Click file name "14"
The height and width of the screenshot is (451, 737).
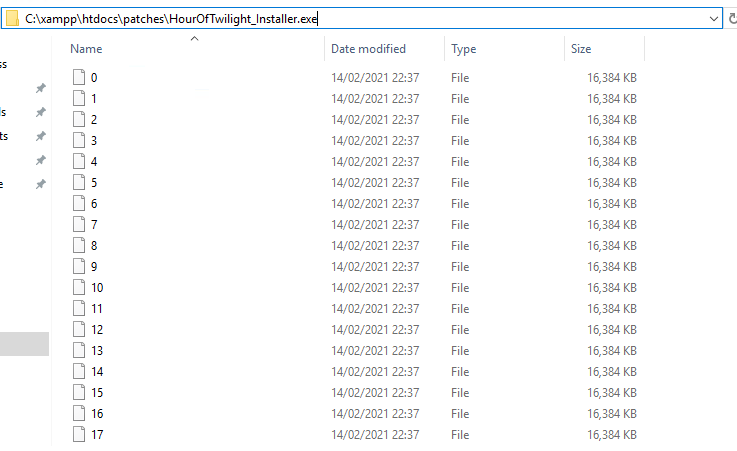pyautogui.click(x=97, y=372)
